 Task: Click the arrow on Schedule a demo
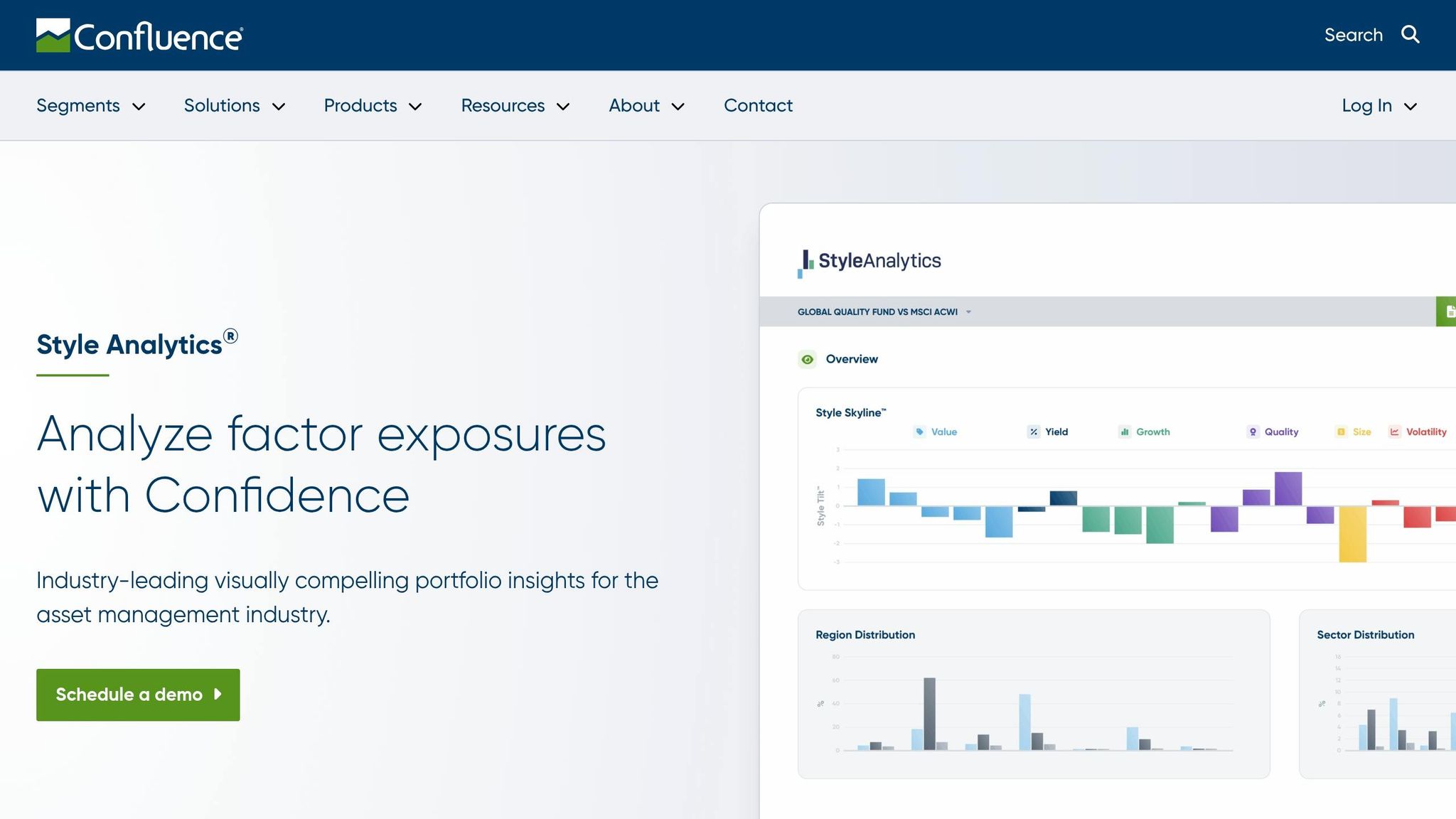(x=218, y=694)
